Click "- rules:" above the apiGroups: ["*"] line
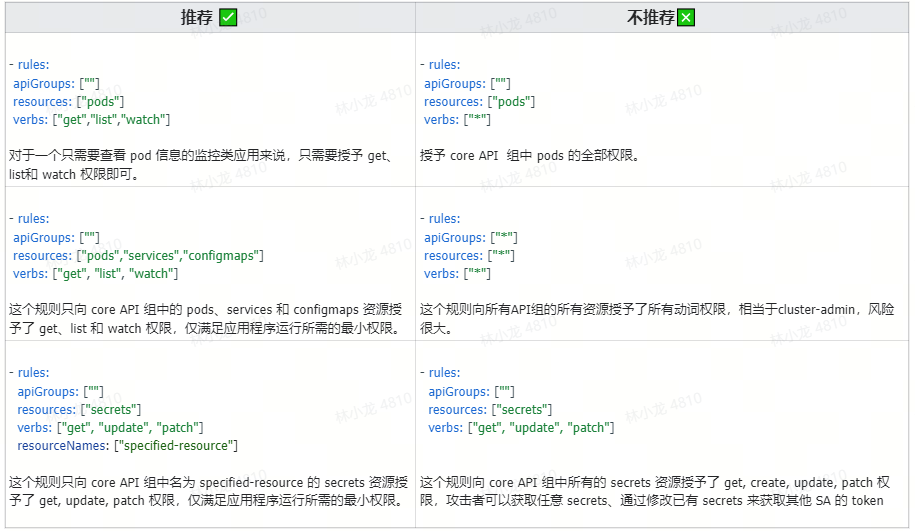 coord(440,219)
